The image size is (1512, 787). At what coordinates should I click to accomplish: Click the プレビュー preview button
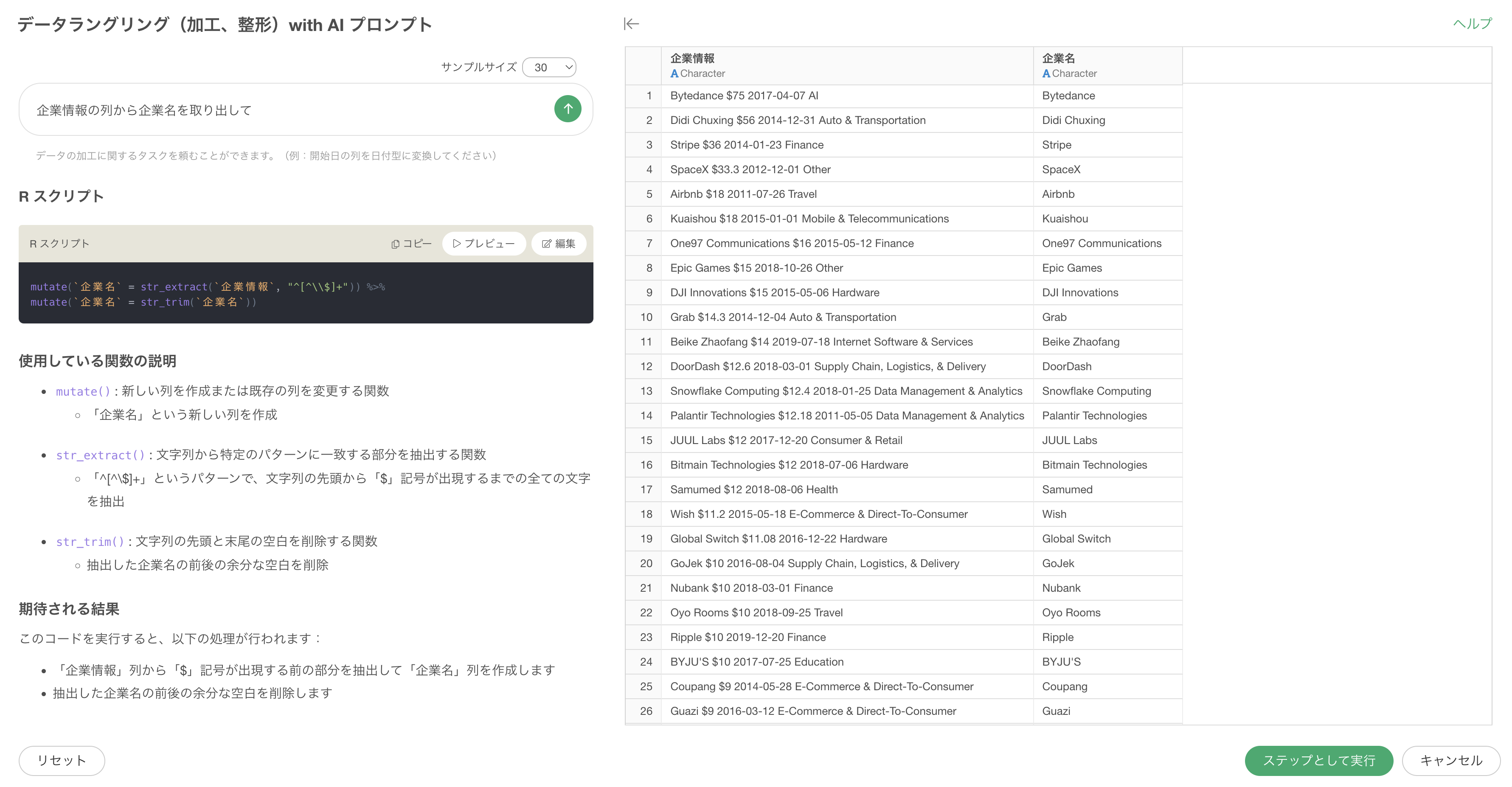pyautogui.click(x=483, y=244)
